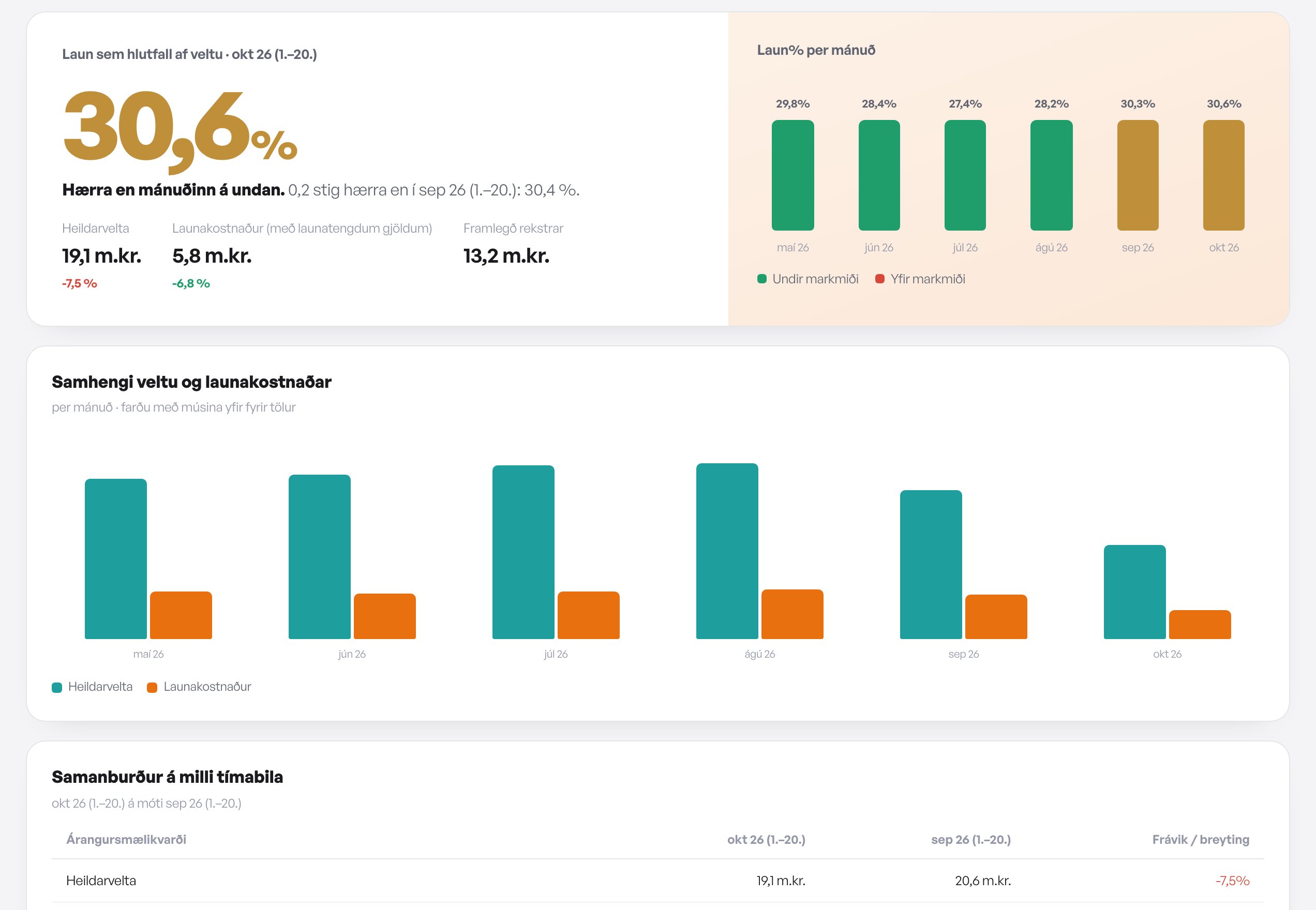This screenshot has height=910, width=1316.
Task: Click the teal Heildarvelta legend swatch
Action: click(56, 687)
